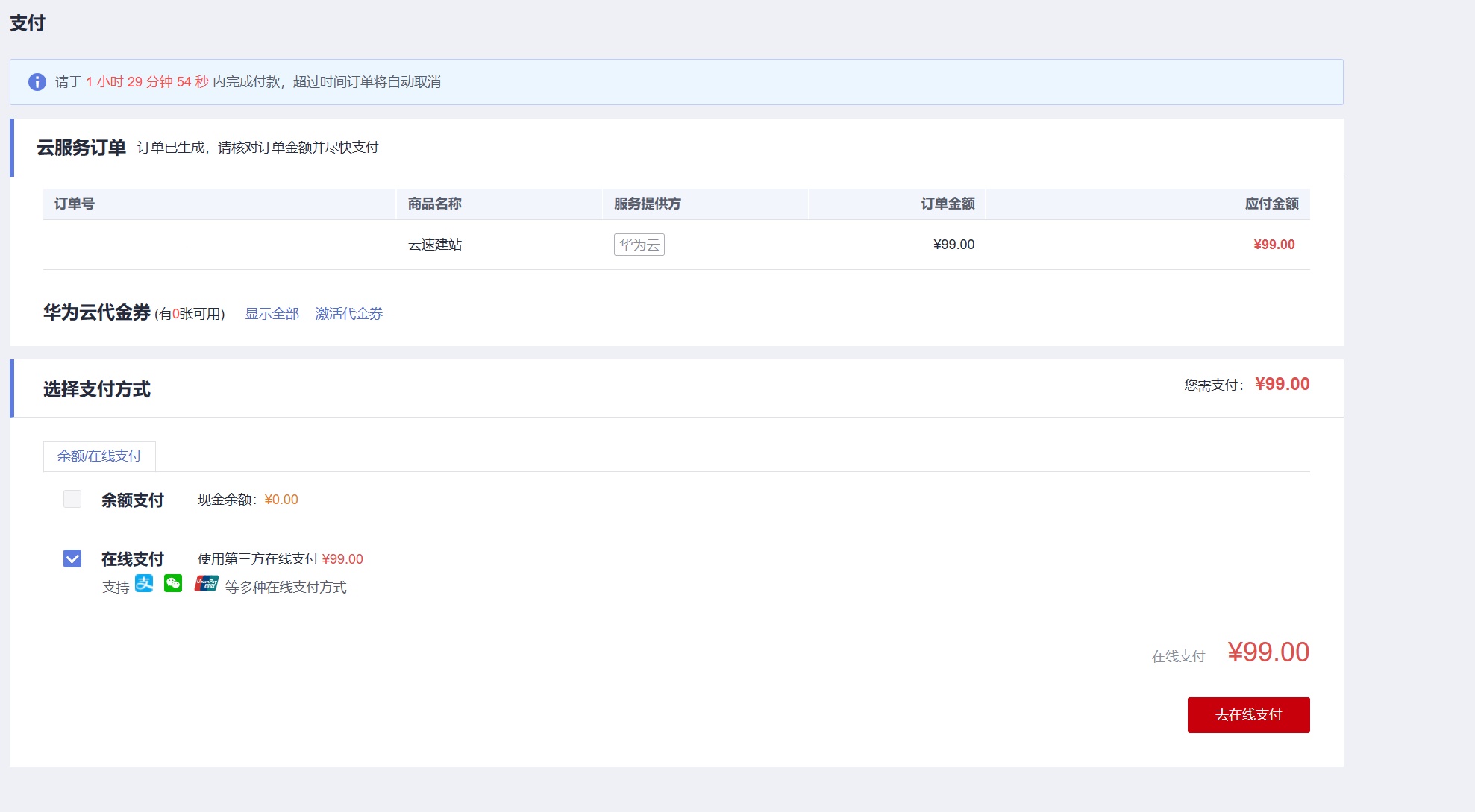Click the 服务提供方 column header
This screenshot has width=1475, height=812.
point(647,204)
